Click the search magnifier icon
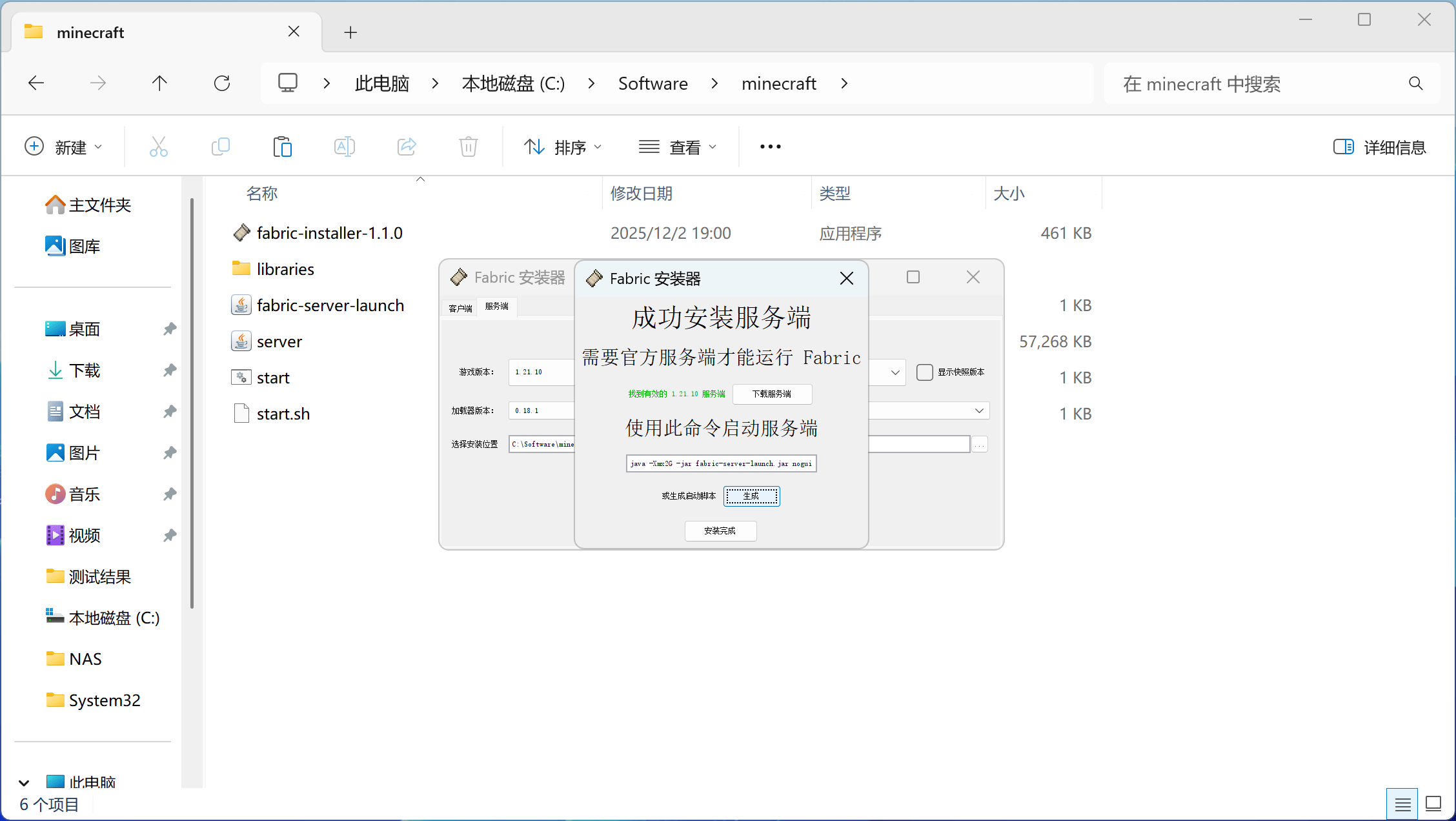Screen dimensions: 1456x821 pyautogui.click(x=1415, y=83)
